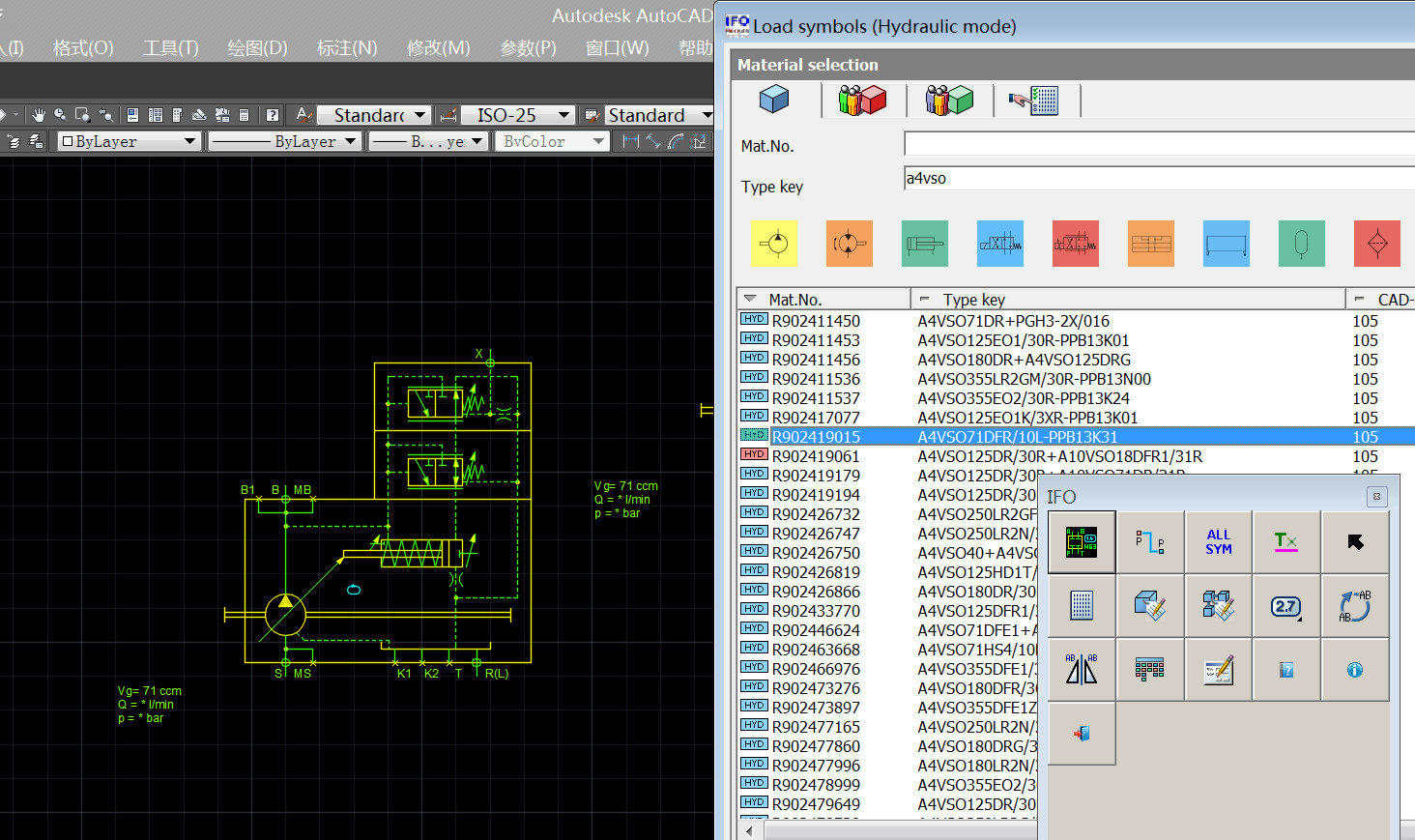1415x840 pixels.
Task: Expand the Standard table style dropdown
Action: pyautogui.click(x=707, y=115)
